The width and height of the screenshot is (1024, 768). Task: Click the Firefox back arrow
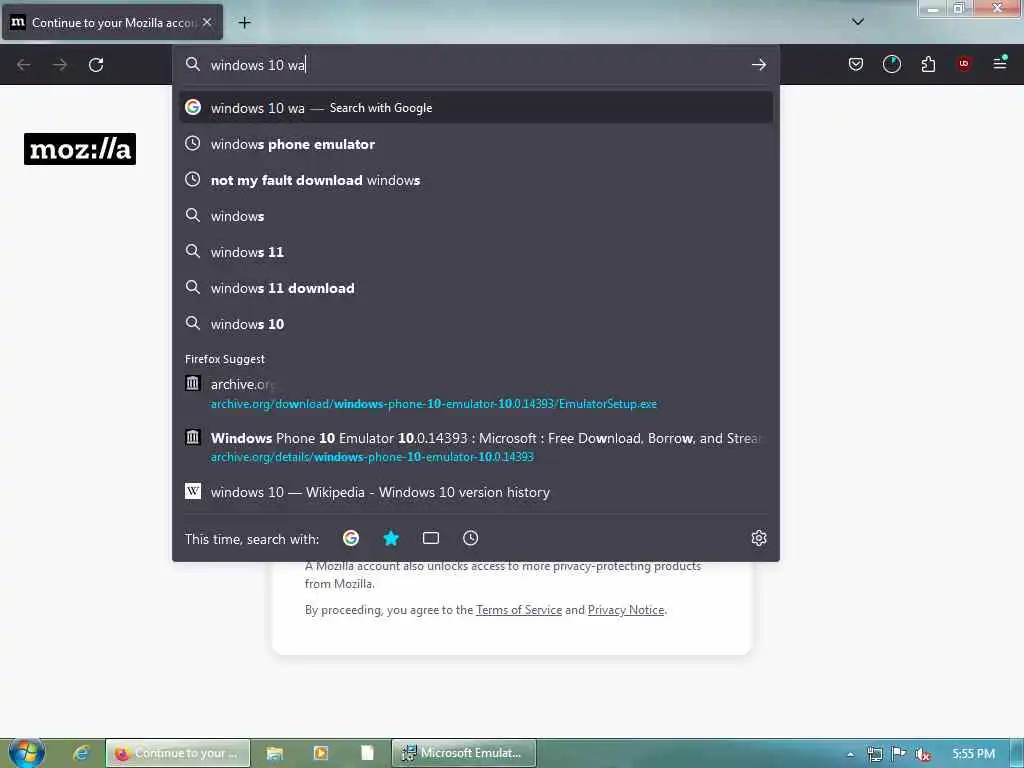[24, 65]
